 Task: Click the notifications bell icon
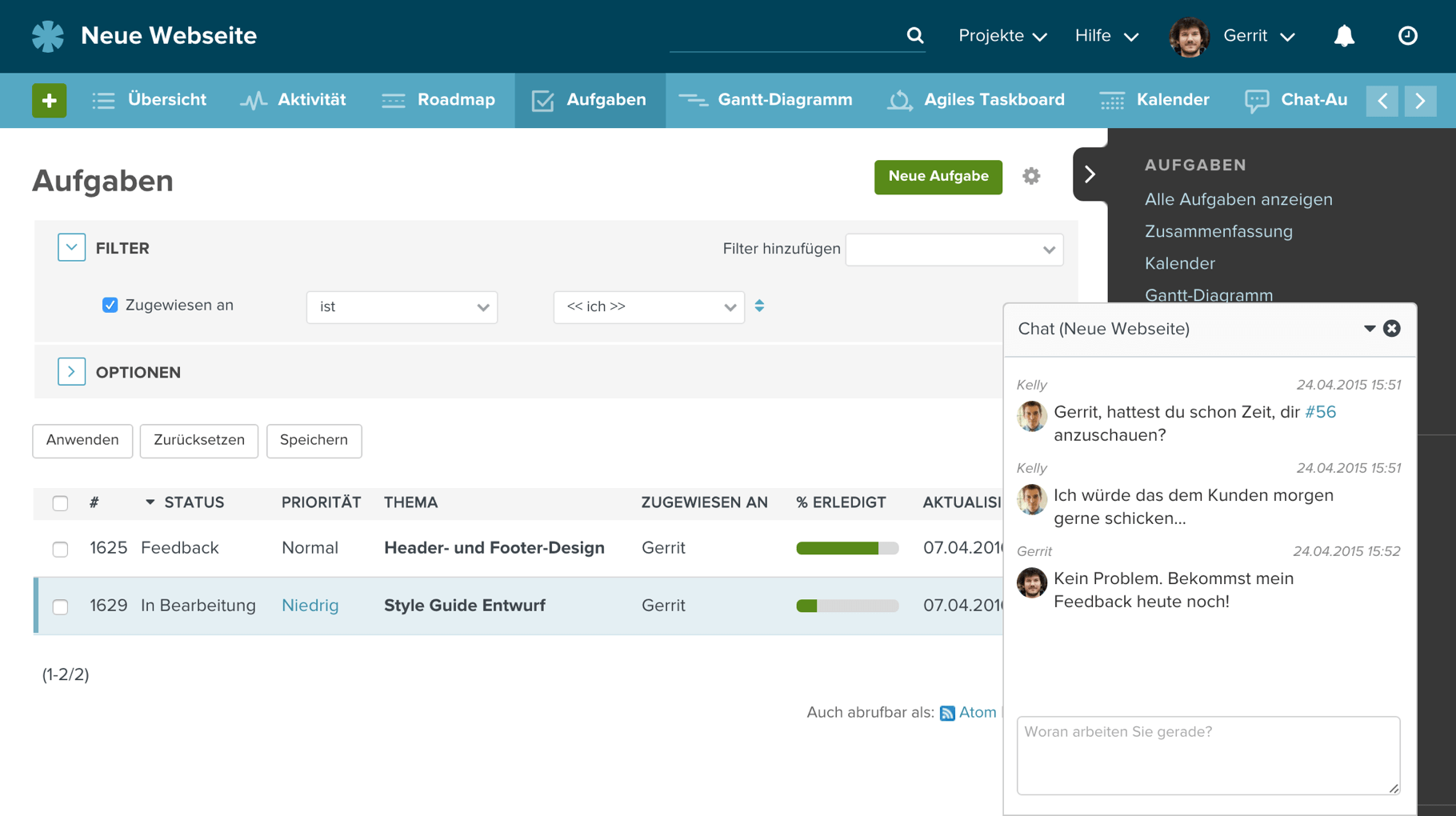coord(1344,35)
